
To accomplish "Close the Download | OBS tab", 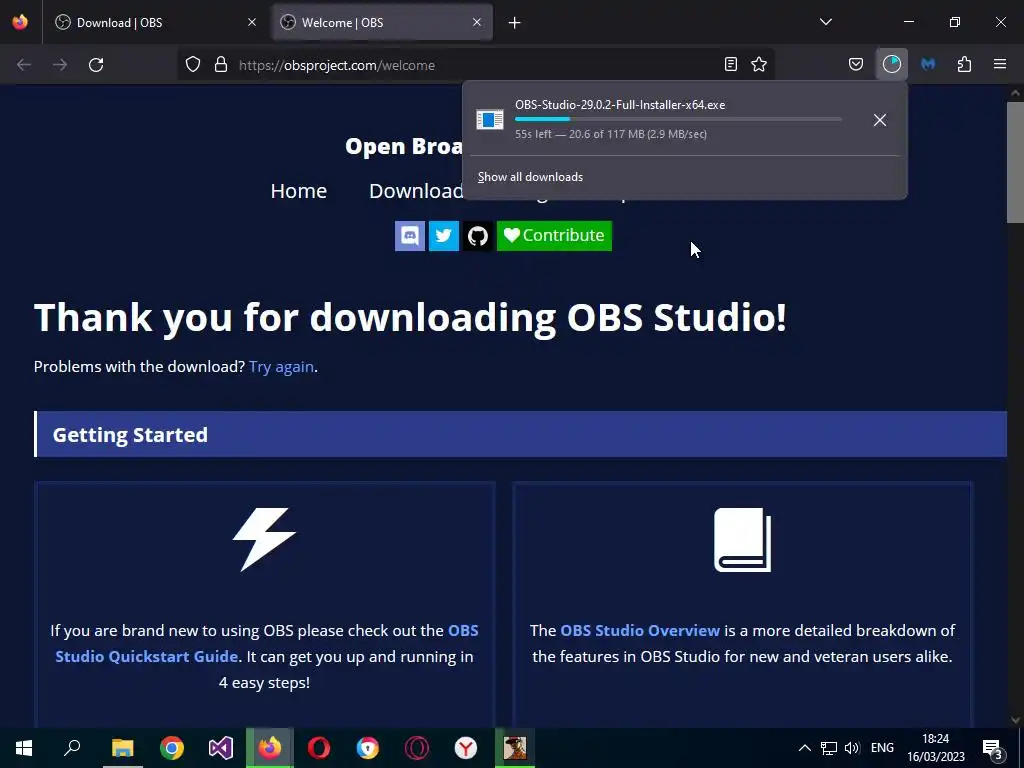I will tap(252, 22).
